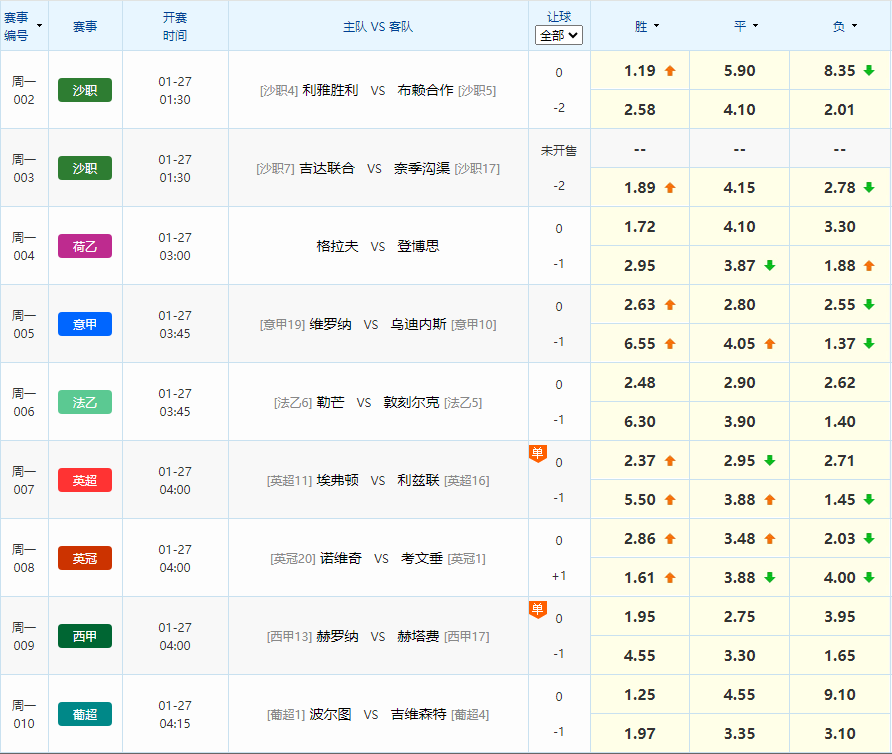The image size is (892, 754).
Task: Open the 平 column sort arrow
Action: [x=755, y=26]
